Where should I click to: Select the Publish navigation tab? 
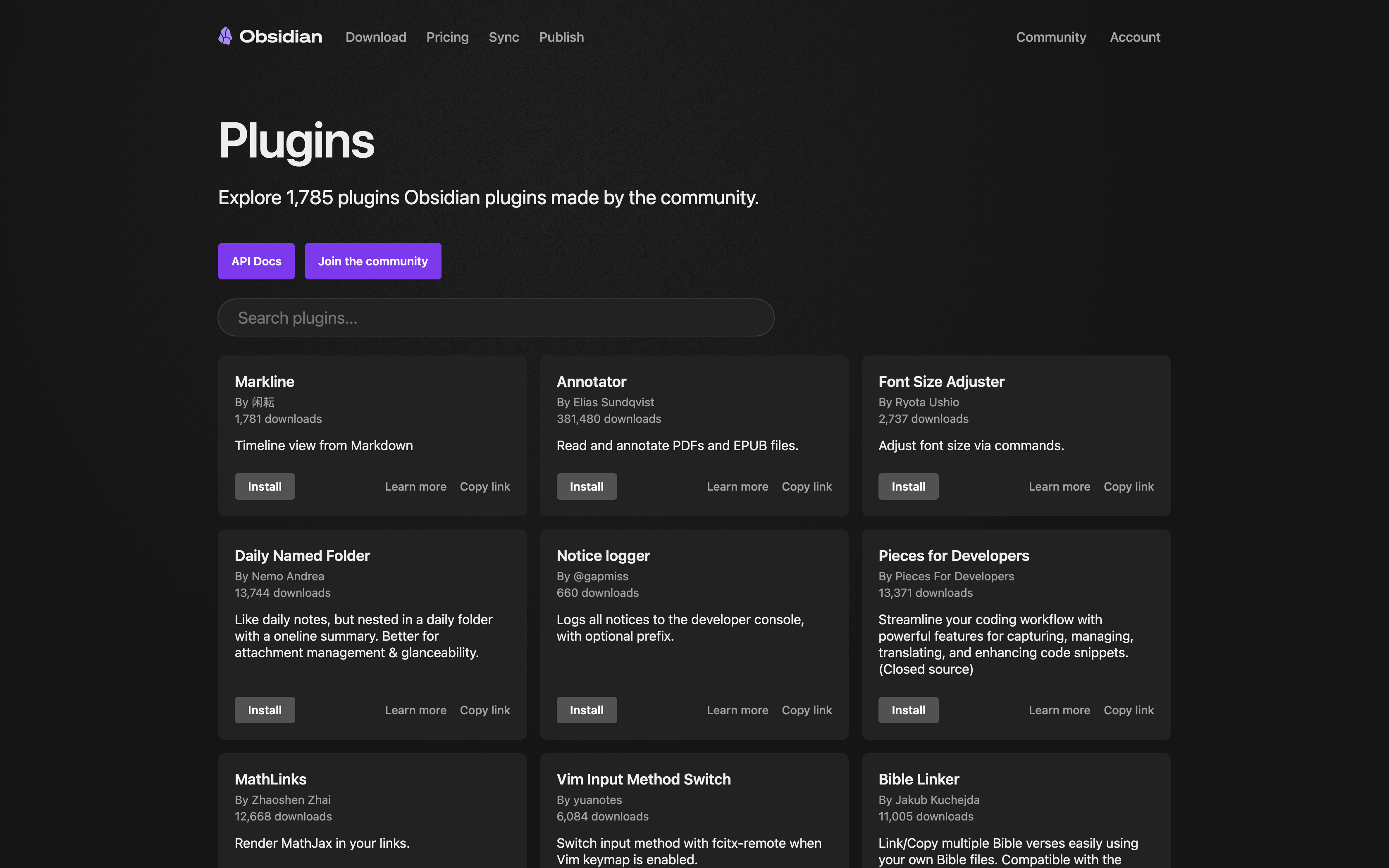pos(561,36)
